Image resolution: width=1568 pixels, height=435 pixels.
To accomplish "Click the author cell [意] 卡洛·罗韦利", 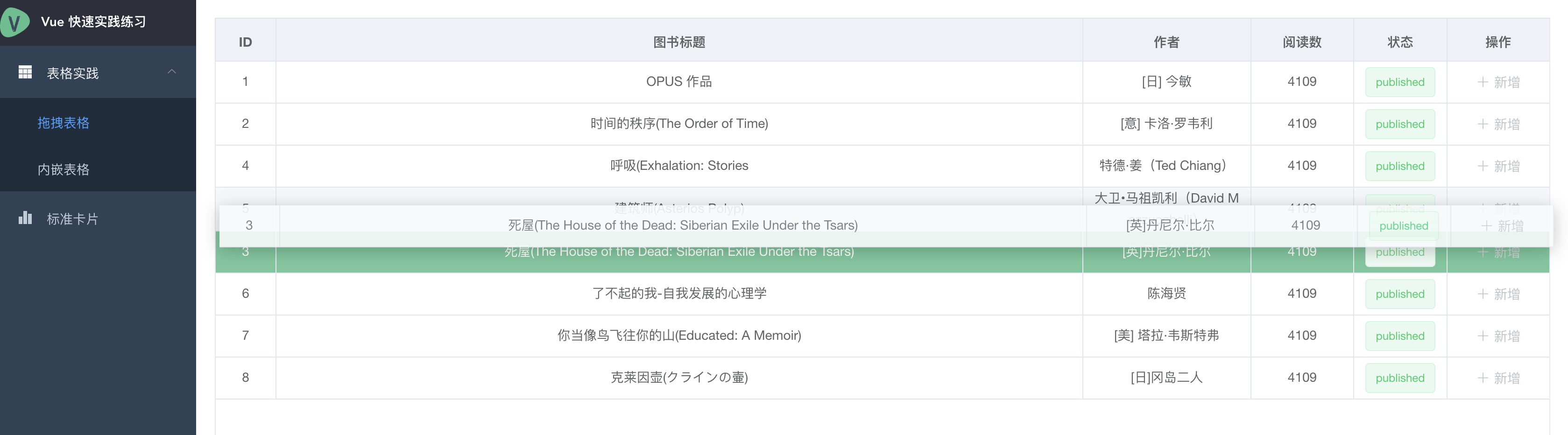I will tap(1166, 124).
